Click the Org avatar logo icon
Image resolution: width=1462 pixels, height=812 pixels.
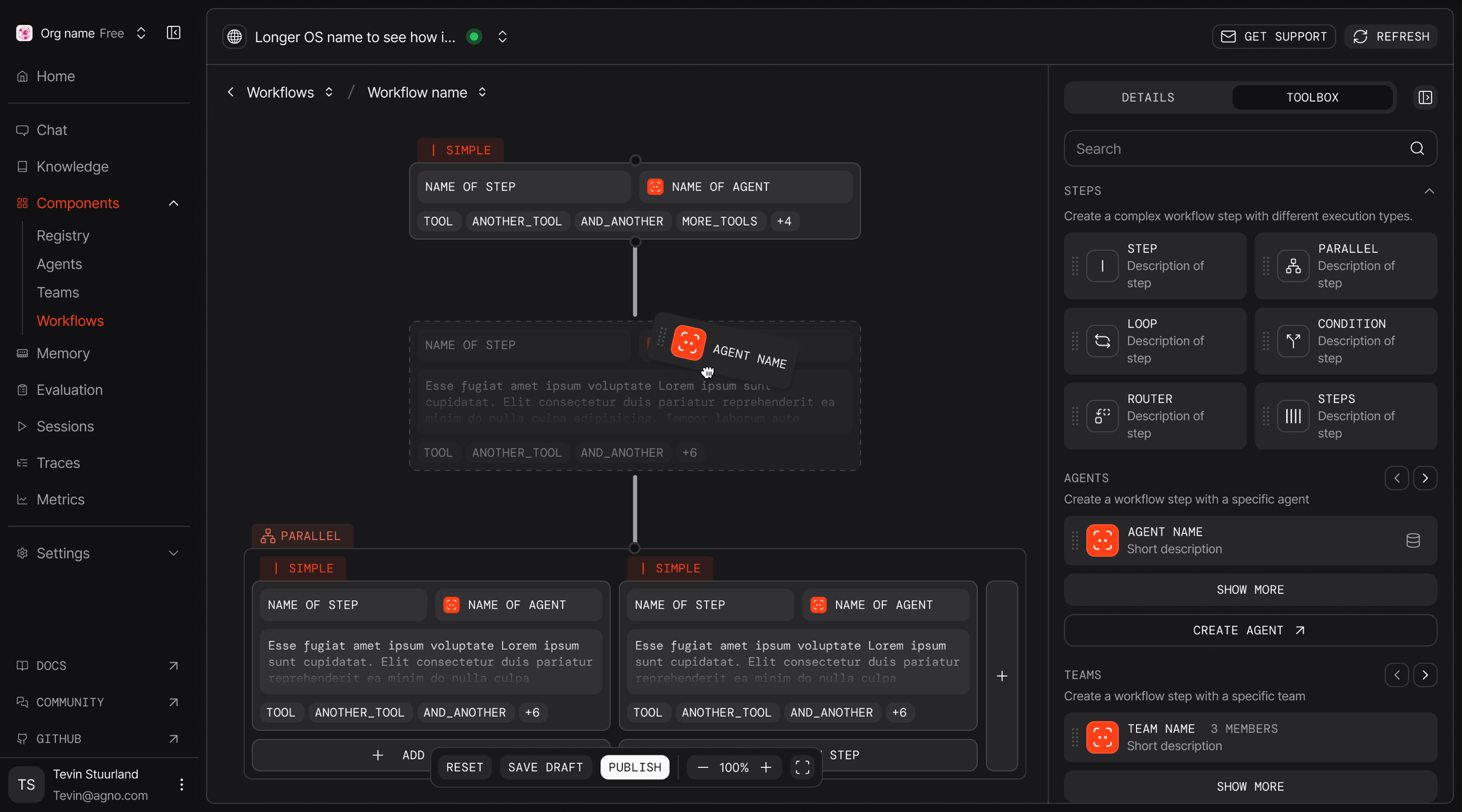click(24, 33)
